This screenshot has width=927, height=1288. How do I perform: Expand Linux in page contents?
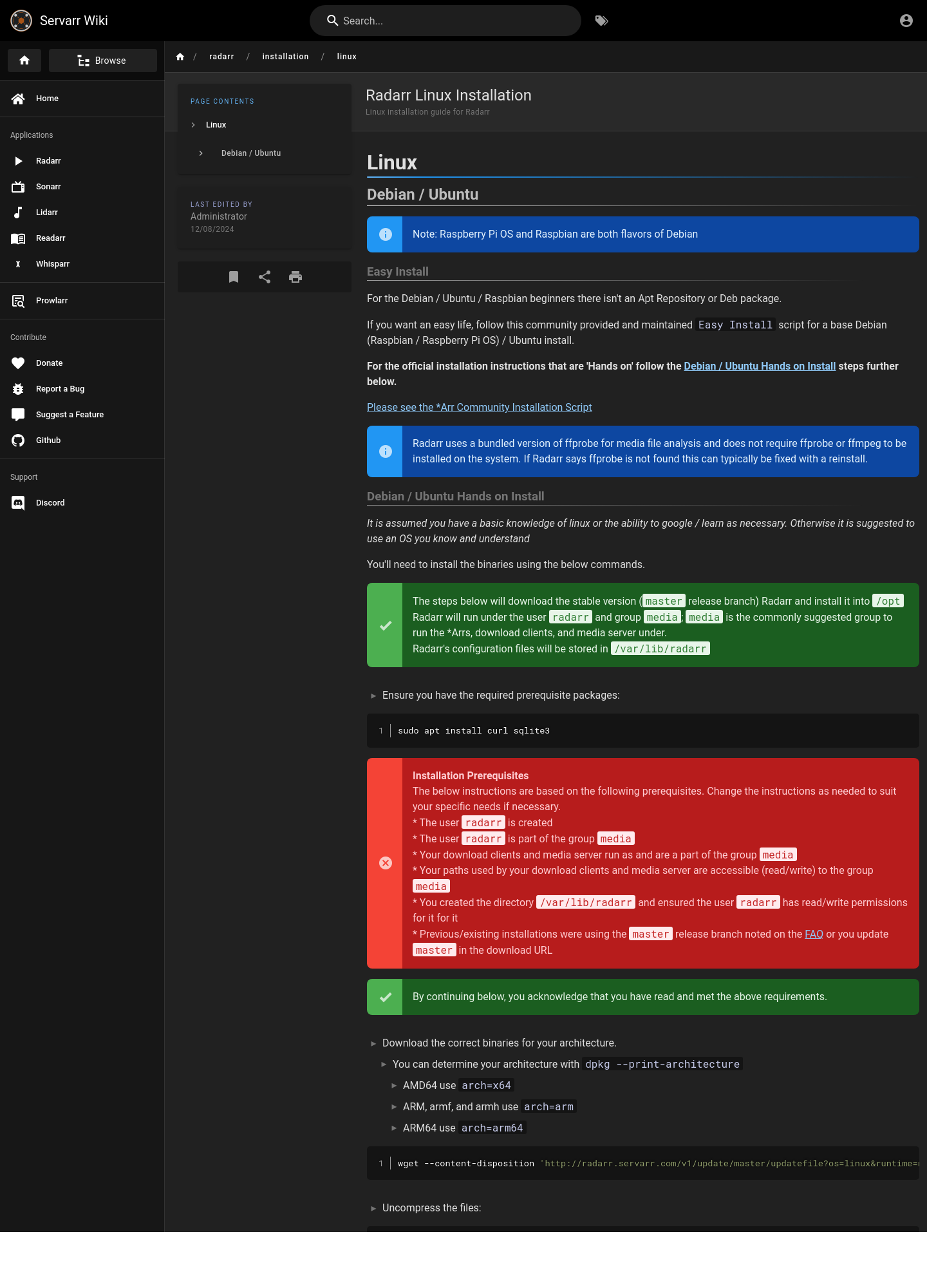(x=193, y=125)
